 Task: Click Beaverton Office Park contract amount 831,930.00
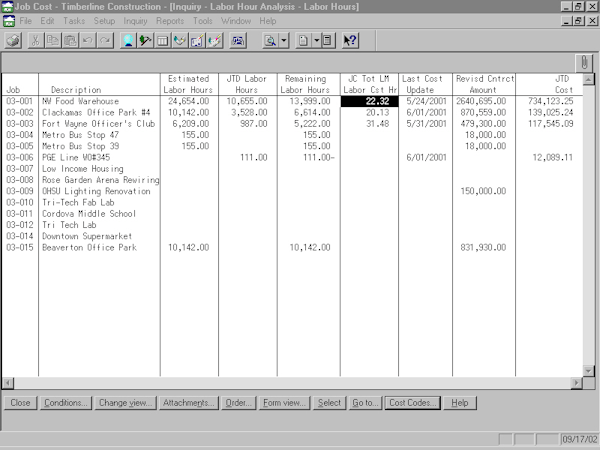tap(483, 247)
